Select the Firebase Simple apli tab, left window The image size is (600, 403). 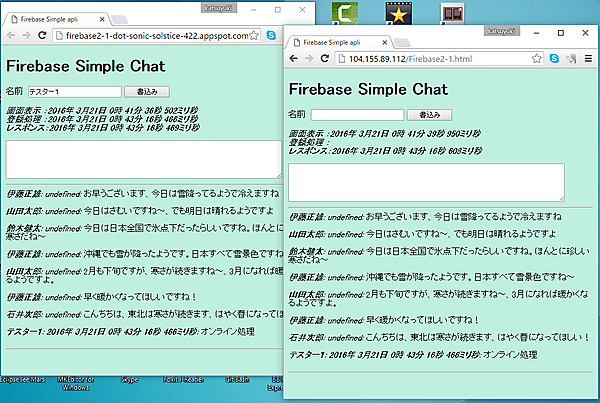click(x=56, y=19)
